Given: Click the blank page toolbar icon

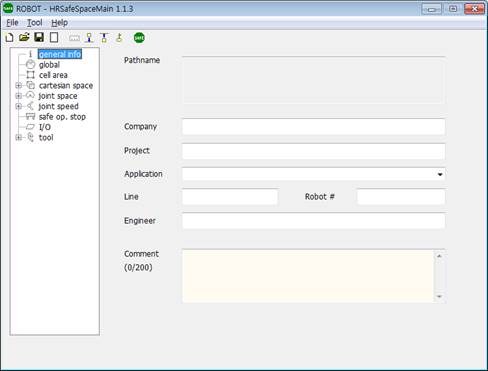Looking at the screenshot, I should click(54, 37).
